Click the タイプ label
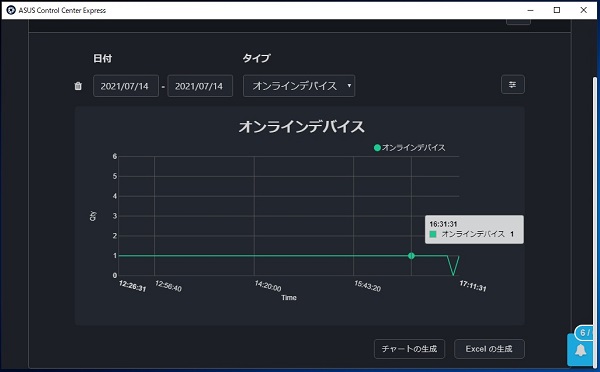600x372 pixels. pyautogui.click(x=257, y=58)
